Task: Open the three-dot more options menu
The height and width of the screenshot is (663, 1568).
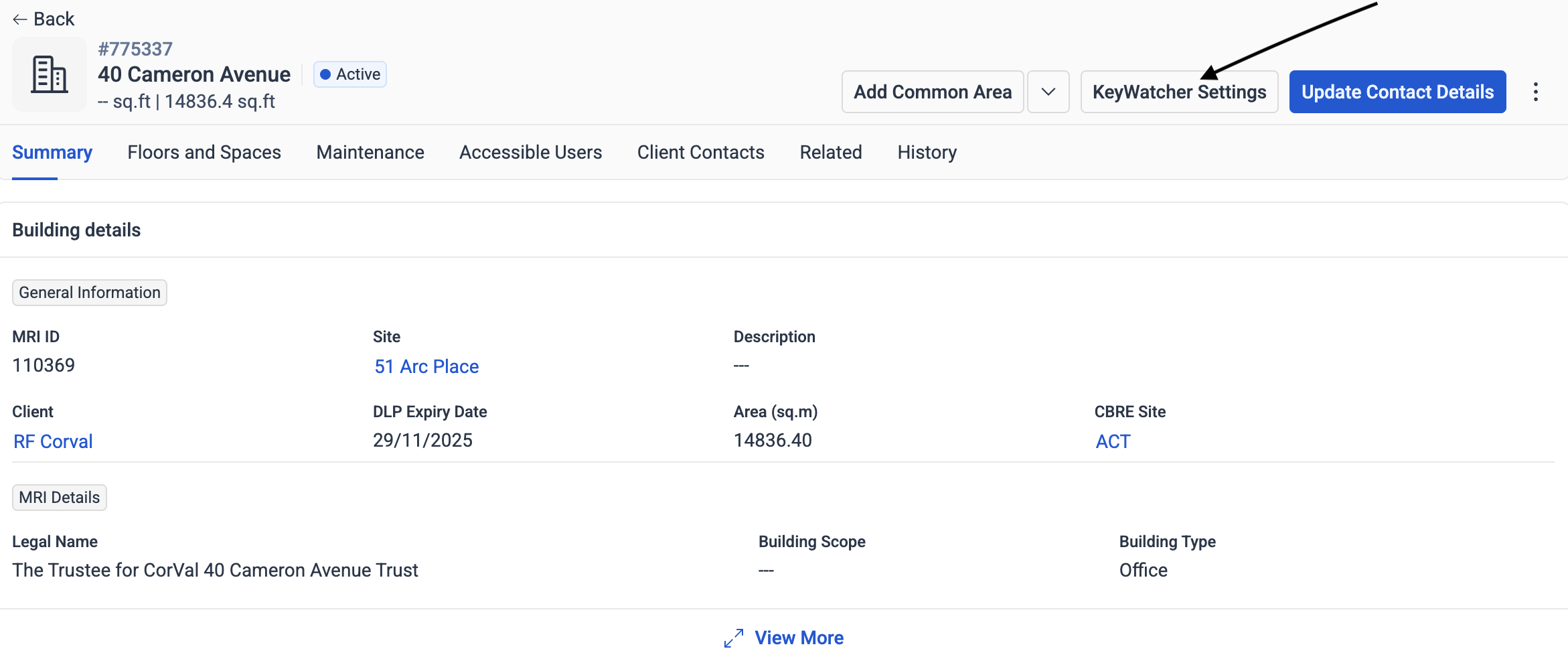Action: (x=1535, y=92)
